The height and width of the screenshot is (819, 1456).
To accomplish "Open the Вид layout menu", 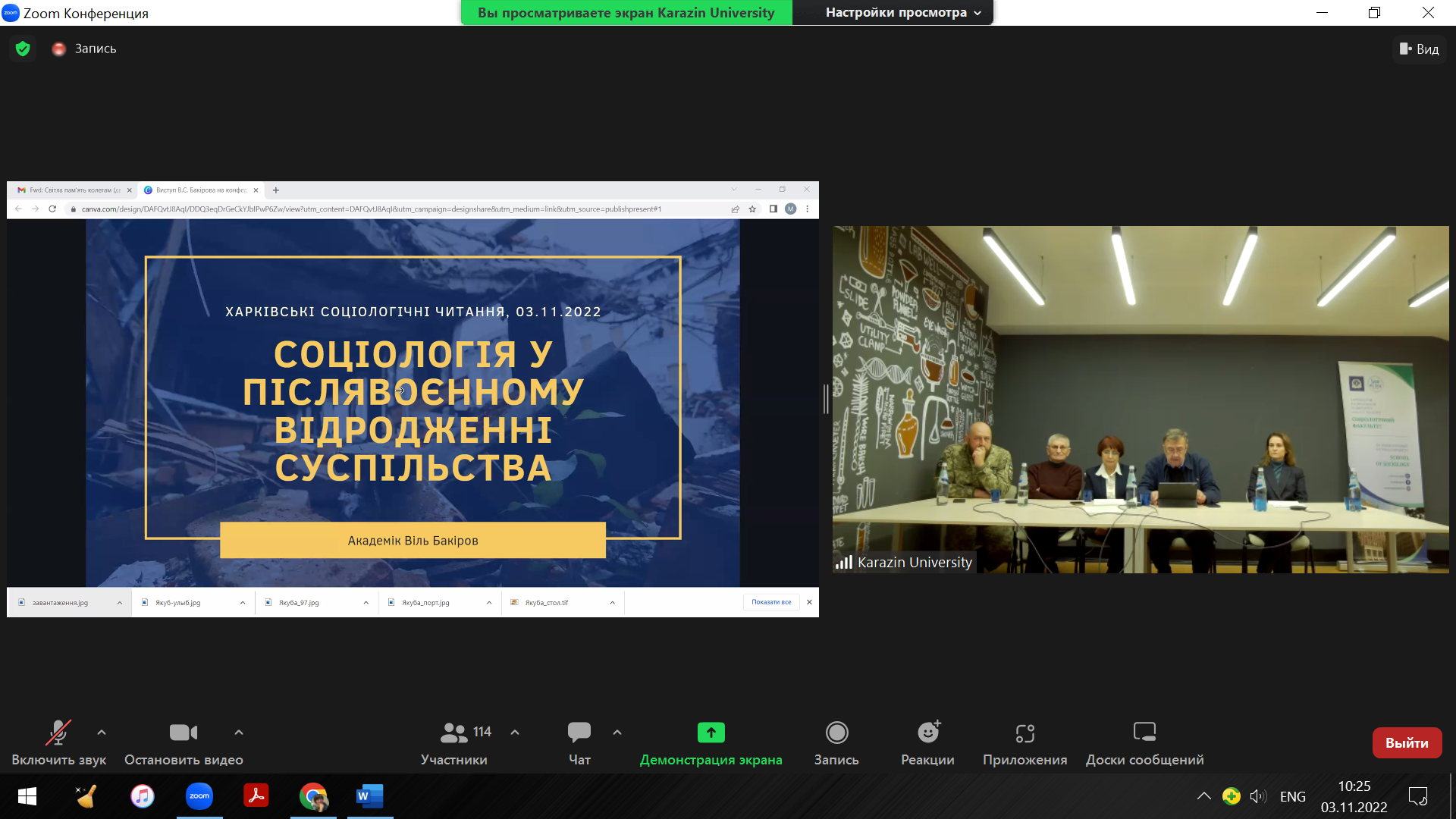I will [1419, 49].
